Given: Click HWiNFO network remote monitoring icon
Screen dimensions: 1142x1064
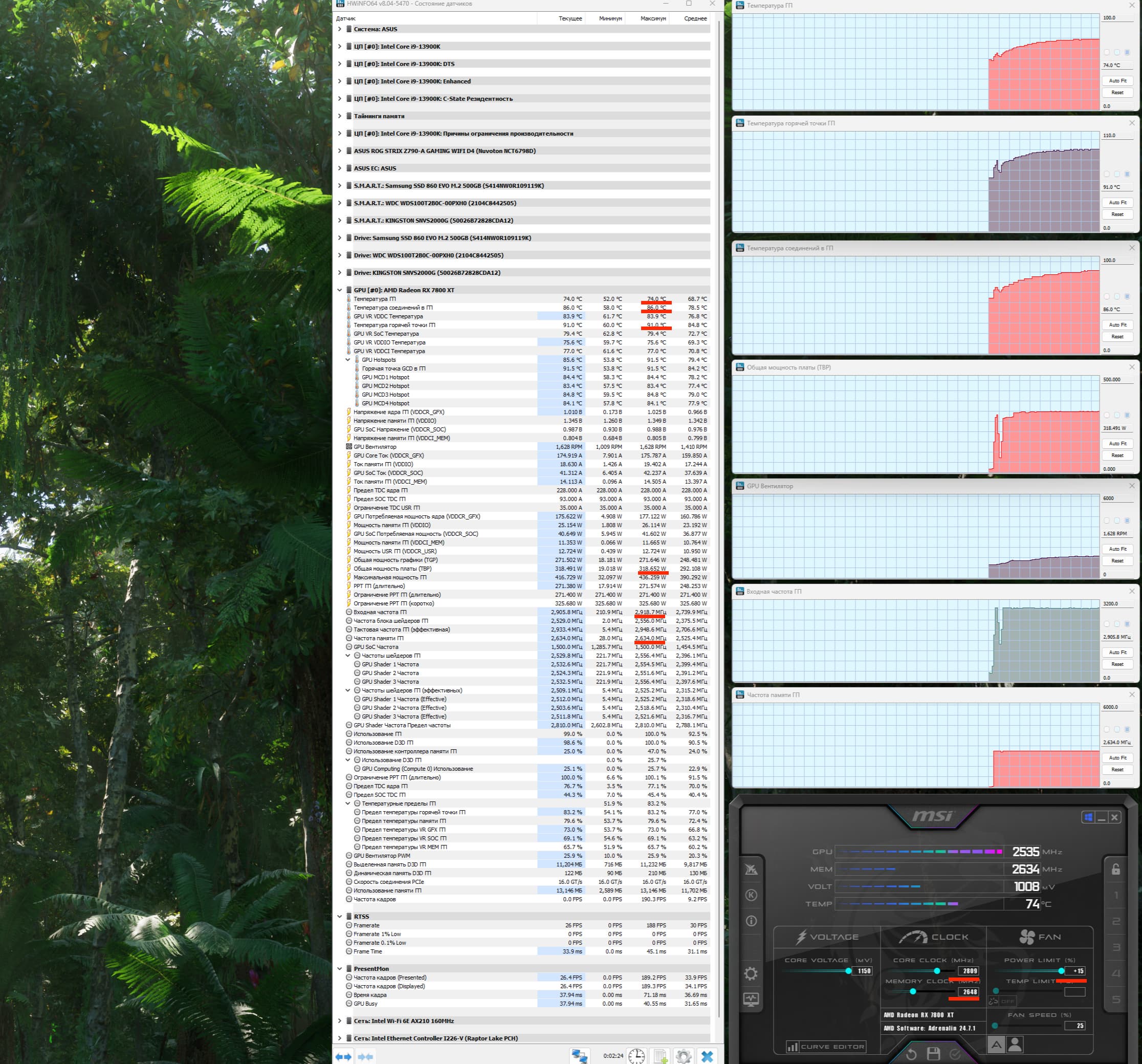Looking at the screenshot, I should [x=579, y=1056].
